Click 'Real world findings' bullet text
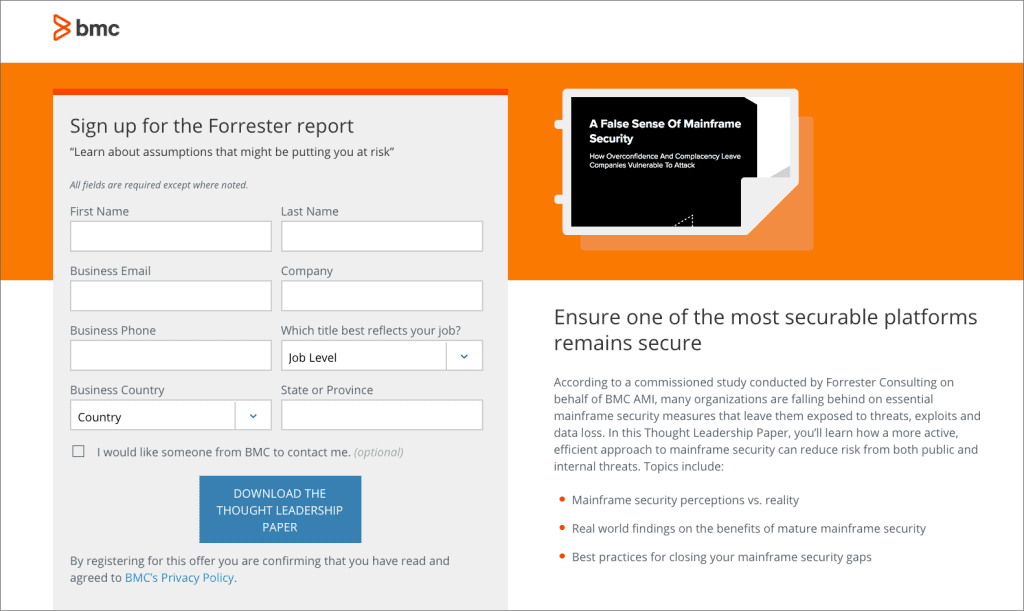Viewport: 1024px width, 611px height. click(748, 529)
